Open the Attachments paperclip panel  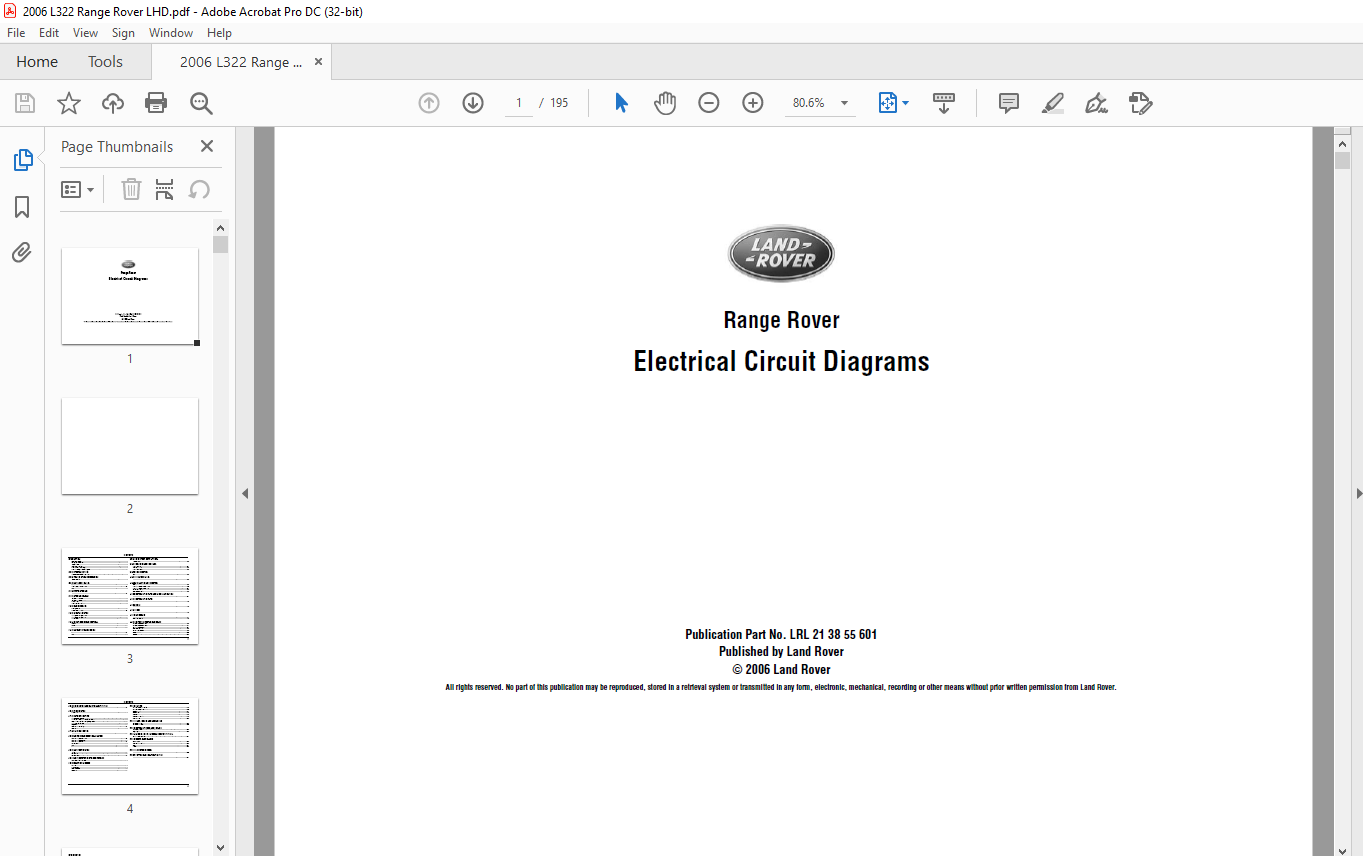(x=22, y=252)
